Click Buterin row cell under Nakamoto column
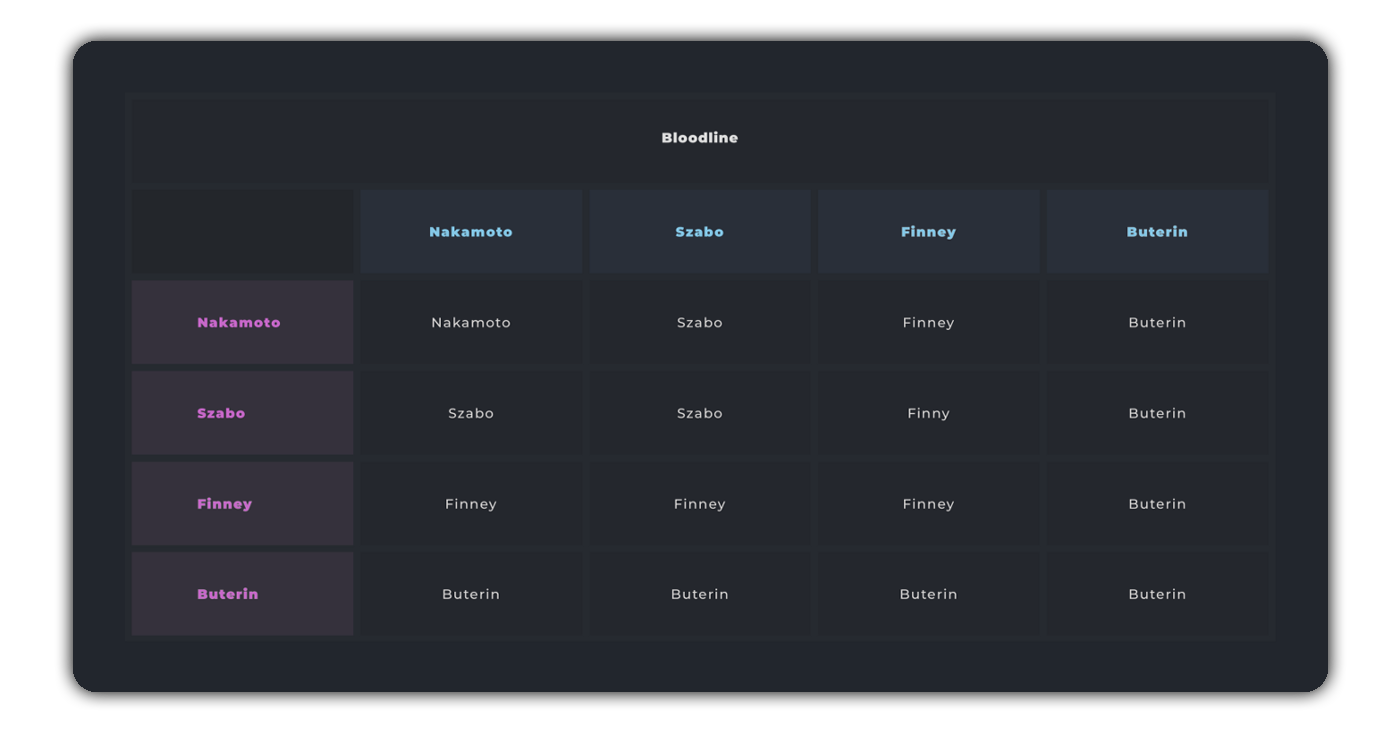Image resolution: width=1400 pixels, height=734 pixels. click(x=471, y=594)
